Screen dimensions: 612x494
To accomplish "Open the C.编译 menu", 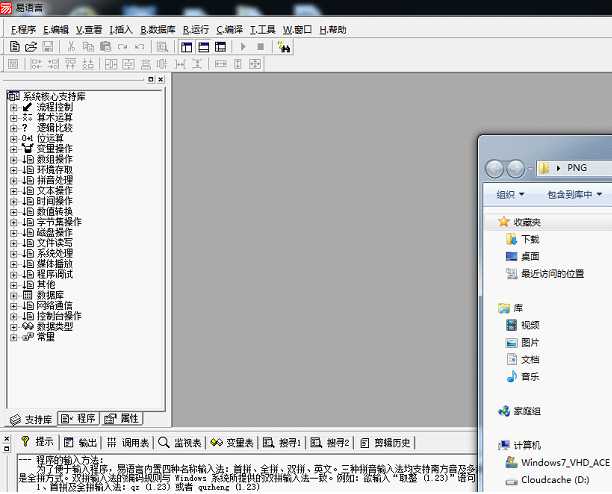I will (x=230, y=30).
